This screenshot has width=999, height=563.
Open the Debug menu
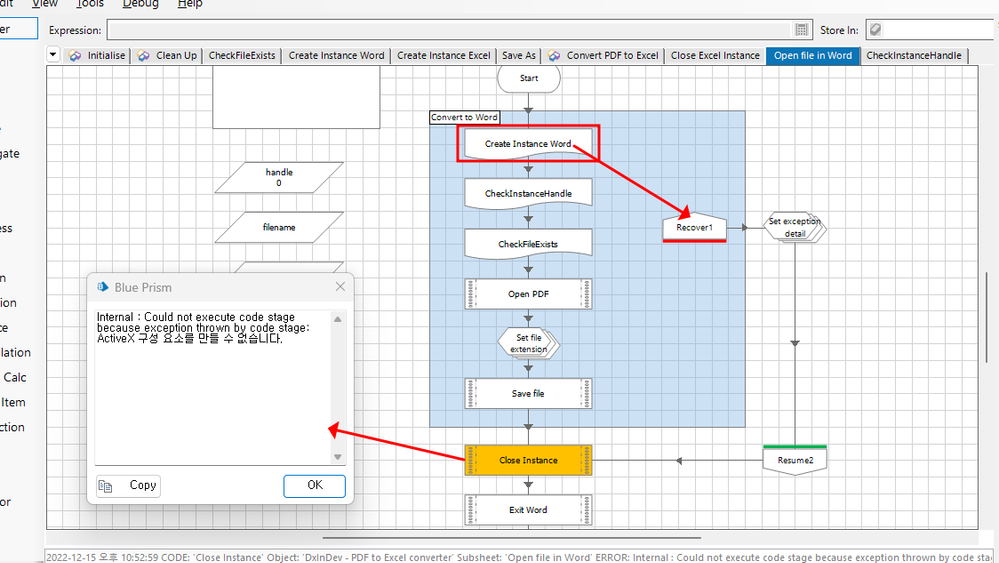pyautogui.click(x=140, y=4)
